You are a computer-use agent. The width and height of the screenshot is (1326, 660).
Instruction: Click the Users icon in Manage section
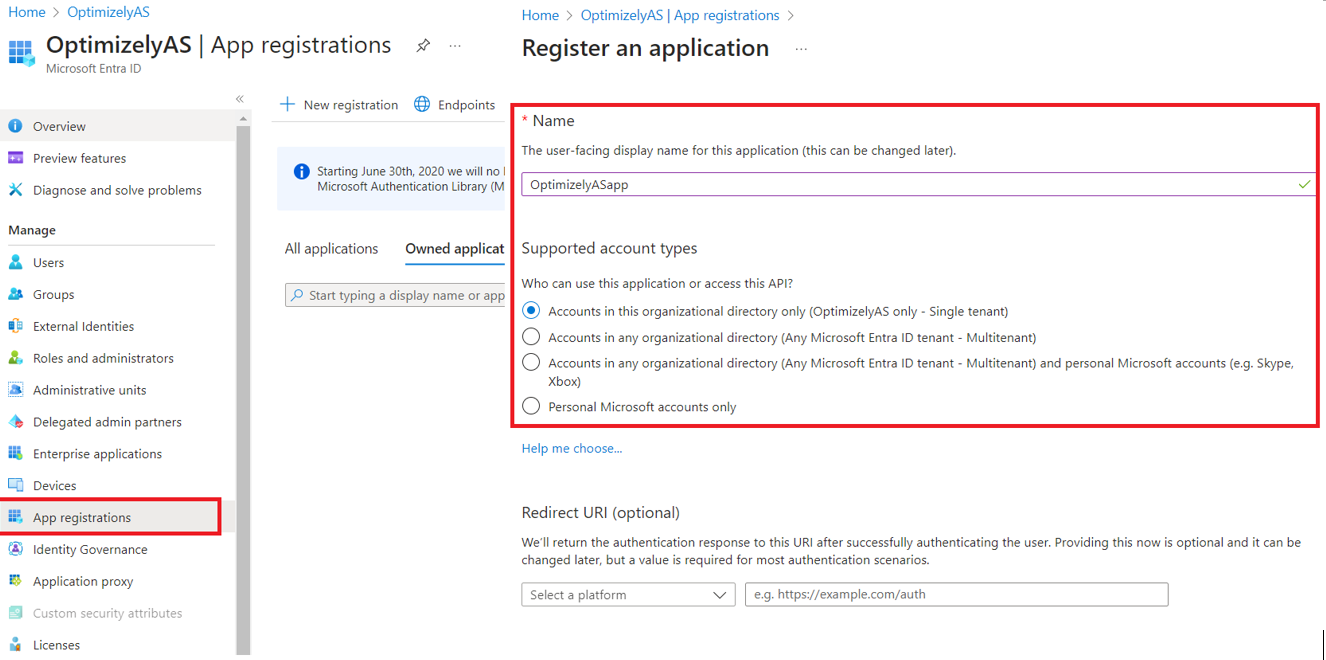(x=15, y=262)
